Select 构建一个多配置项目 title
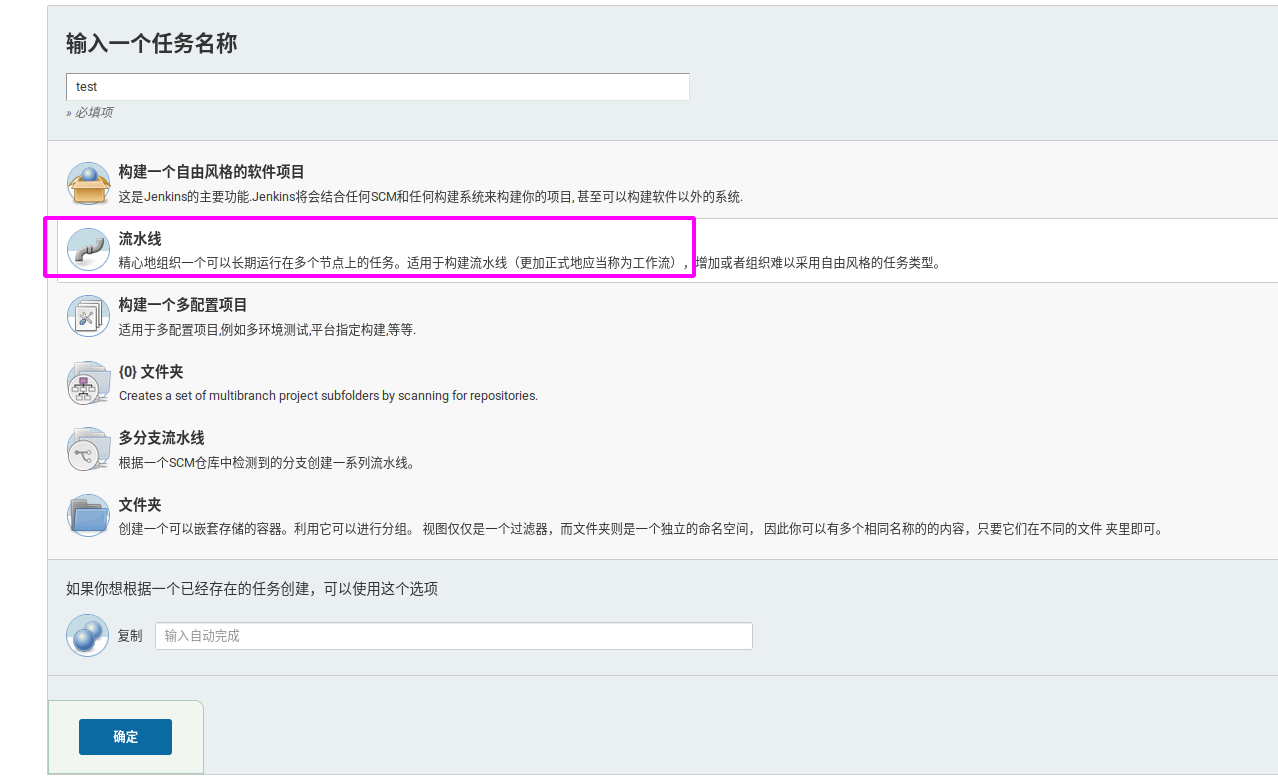Image resolution: width=1278 pixels, height=777 pixels. [183, 305]
